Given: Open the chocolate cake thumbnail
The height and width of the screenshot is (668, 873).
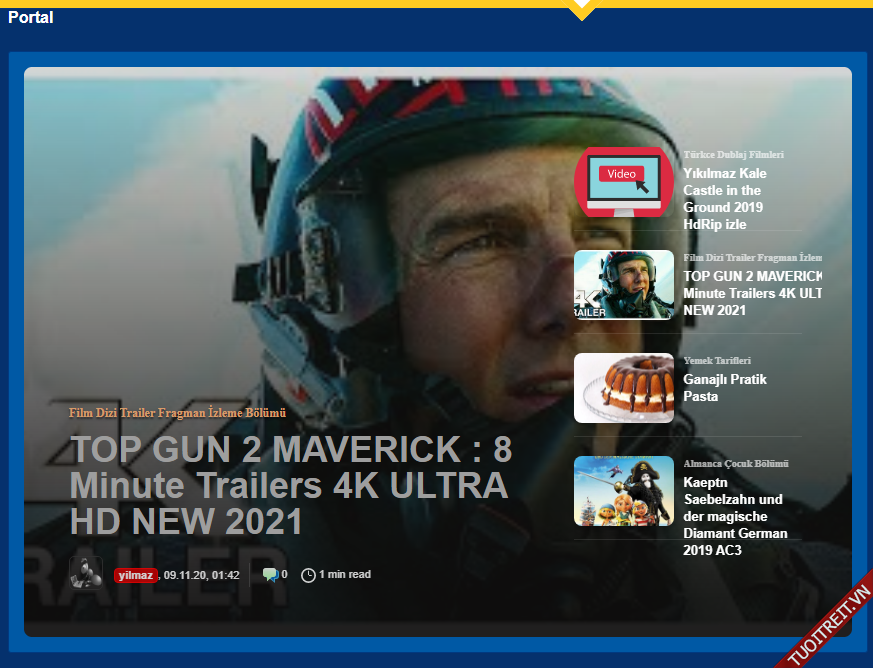Looking at the screenshot, I should point(623,388).
